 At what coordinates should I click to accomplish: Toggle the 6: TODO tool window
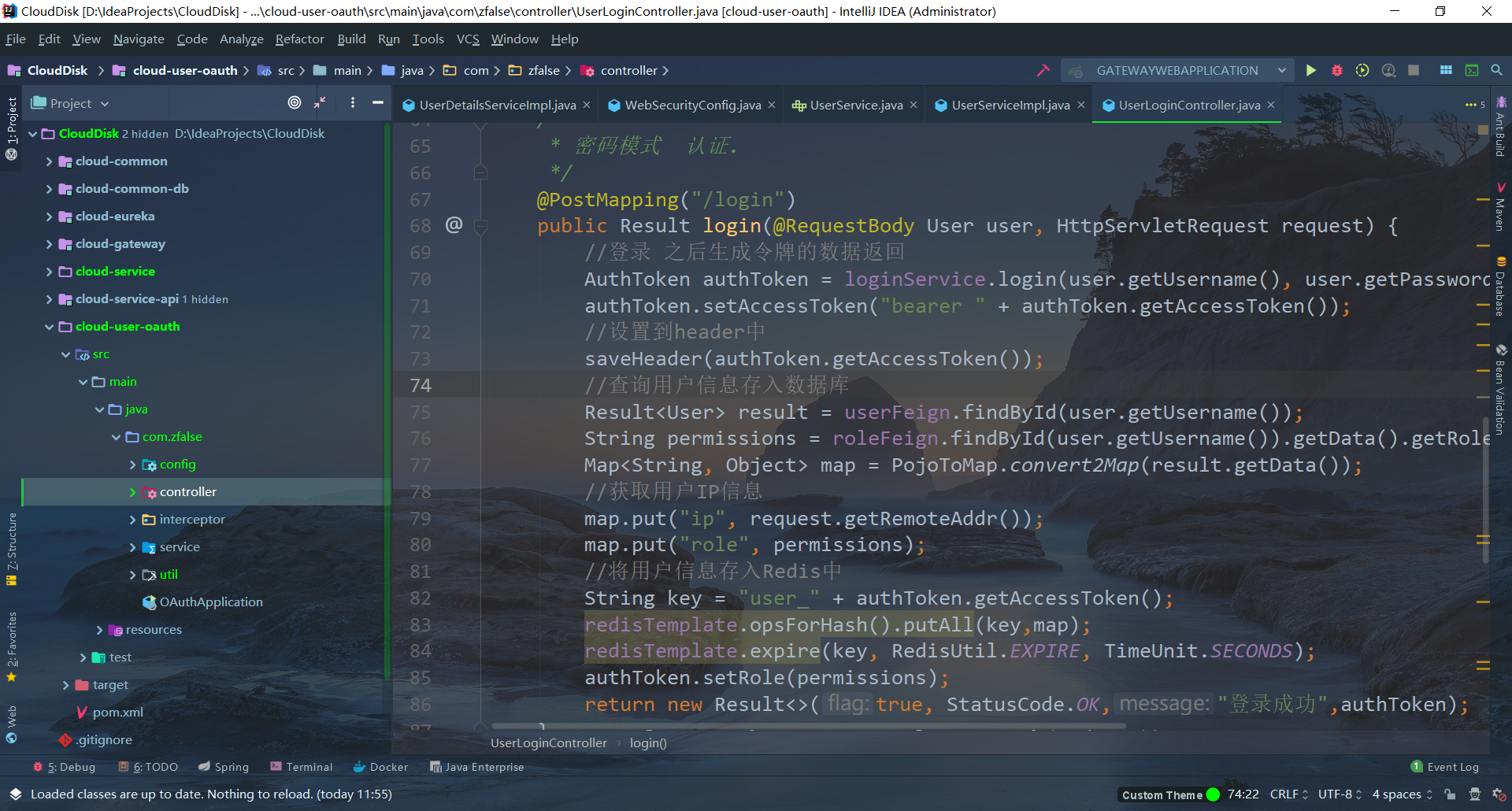click(148, 767)
